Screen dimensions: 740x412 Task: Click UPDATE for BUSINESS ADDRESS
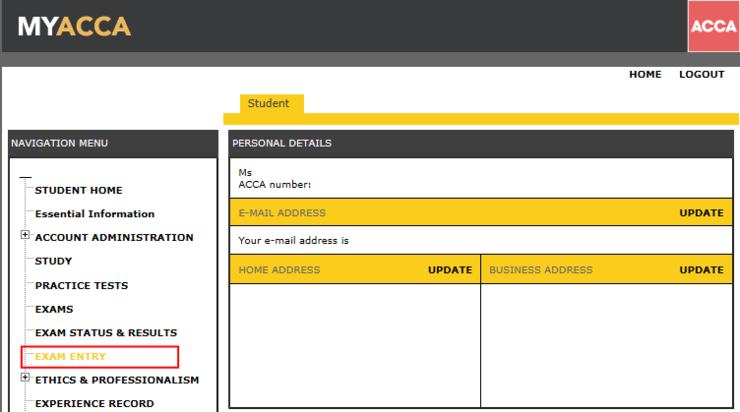701,270
